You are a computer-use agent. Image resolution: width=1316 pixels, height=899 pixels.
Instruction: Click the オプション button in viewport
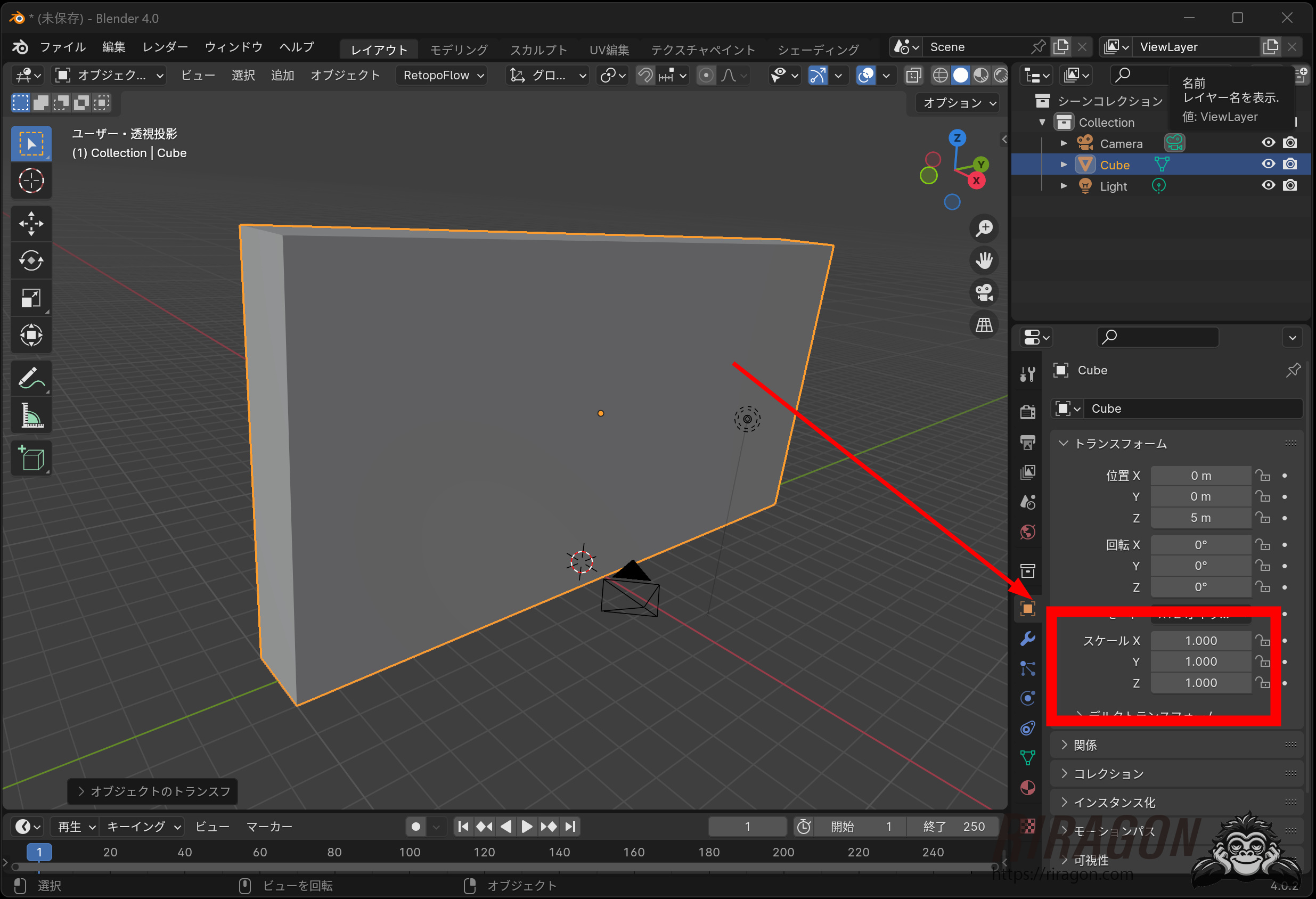(x=958, y=102)
